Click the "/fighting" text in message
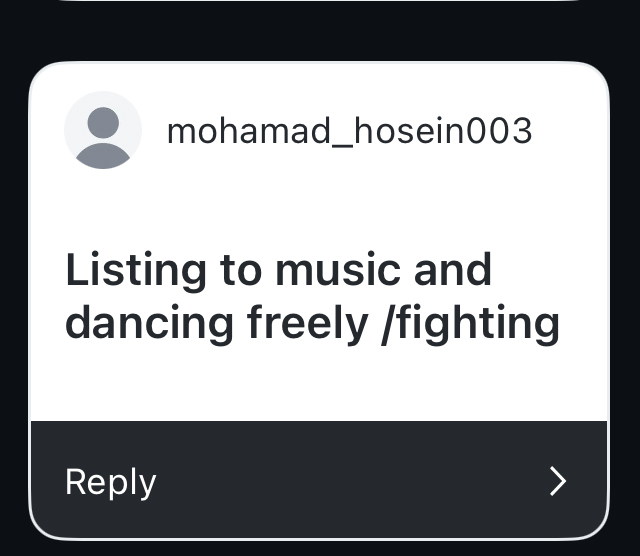The image size is (640, 556). click(x=470, y=324)
